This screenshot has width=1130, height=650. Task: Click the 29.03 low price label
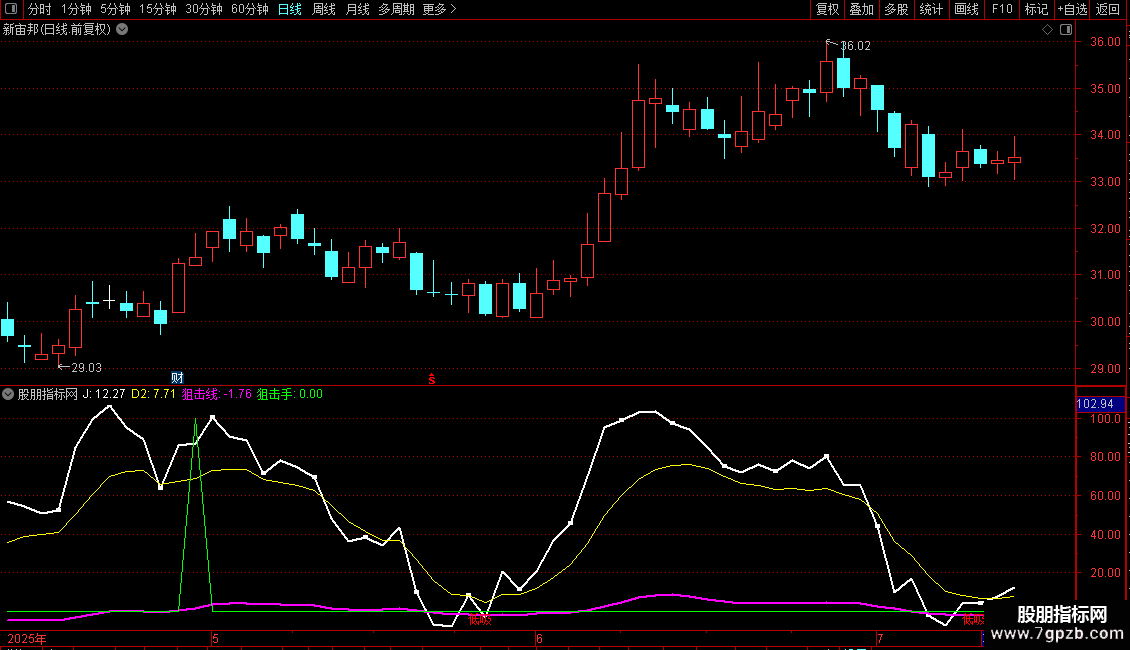pos(86,368)
